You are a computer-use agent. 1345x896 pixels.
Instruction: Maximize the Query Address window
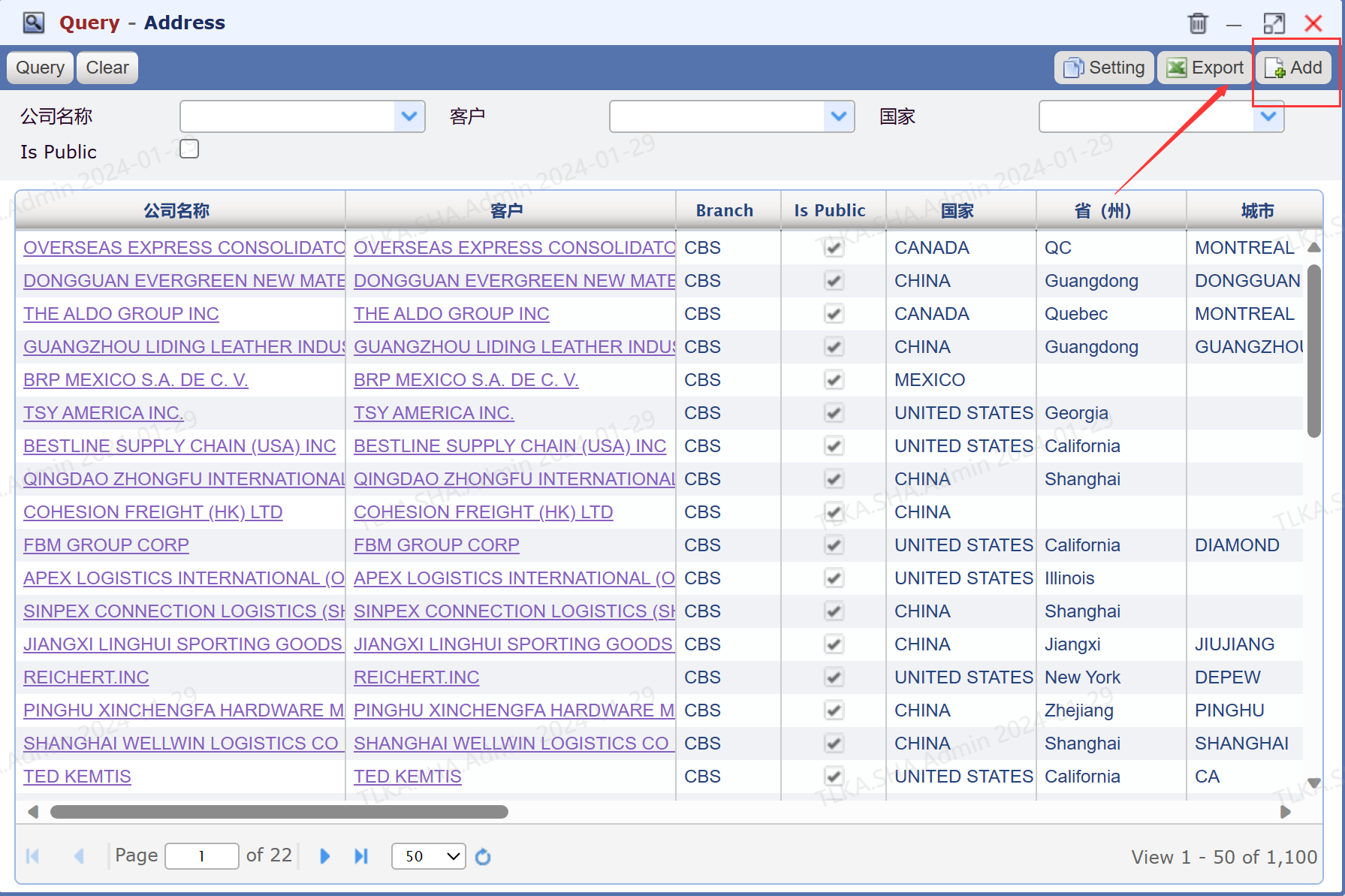(1274, 23)
